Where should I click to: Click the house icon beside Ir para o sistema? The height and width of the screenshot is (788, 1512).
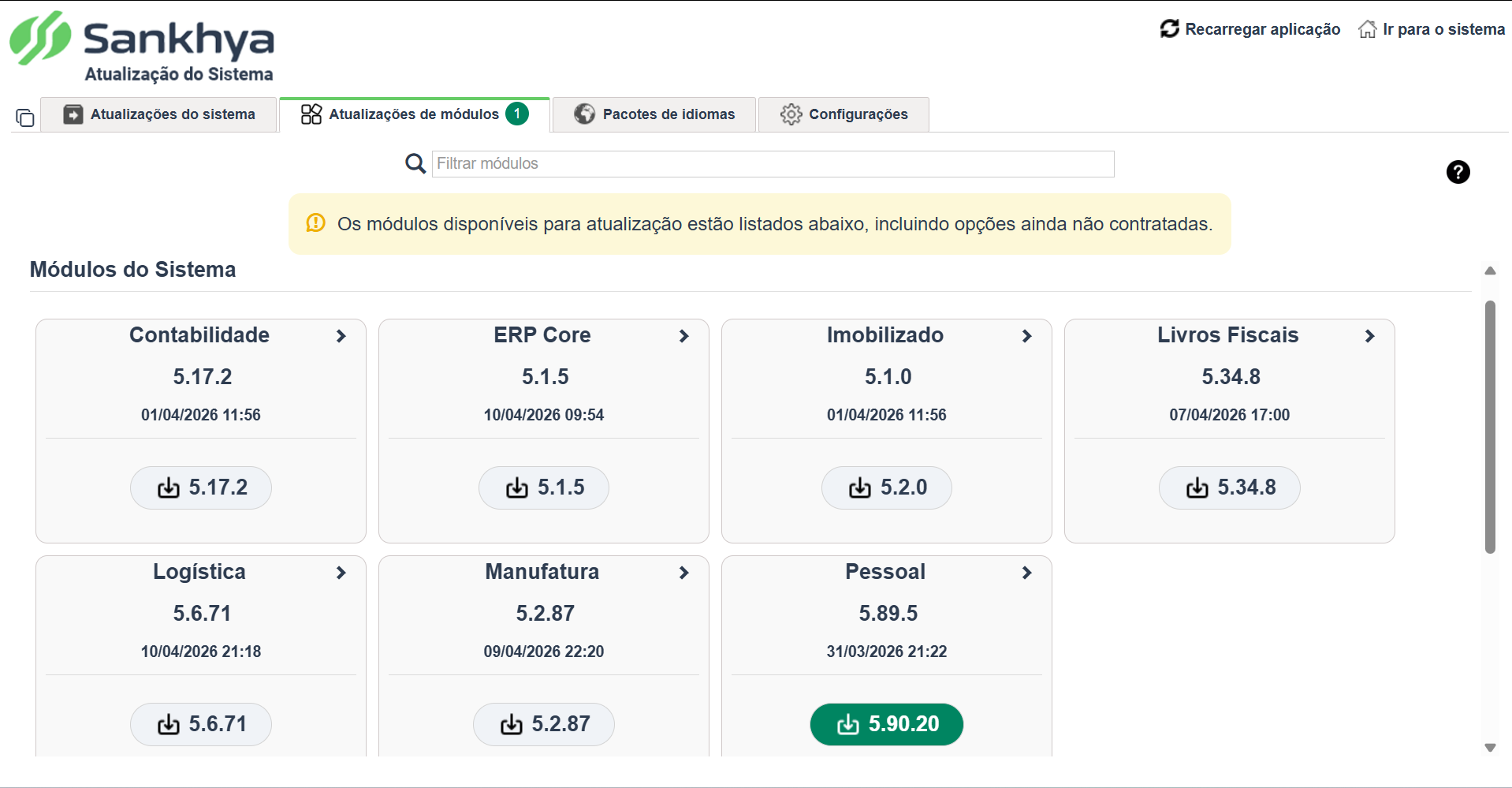[1368, 29]
